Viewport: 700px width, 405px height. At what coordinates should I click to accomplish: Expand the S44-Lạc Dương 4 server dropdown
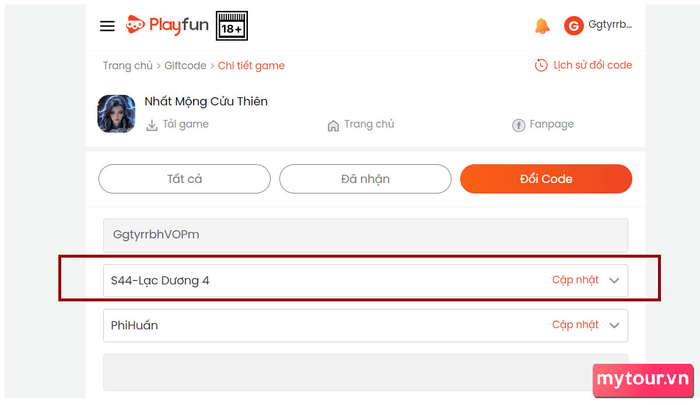[x=615, y=281]
